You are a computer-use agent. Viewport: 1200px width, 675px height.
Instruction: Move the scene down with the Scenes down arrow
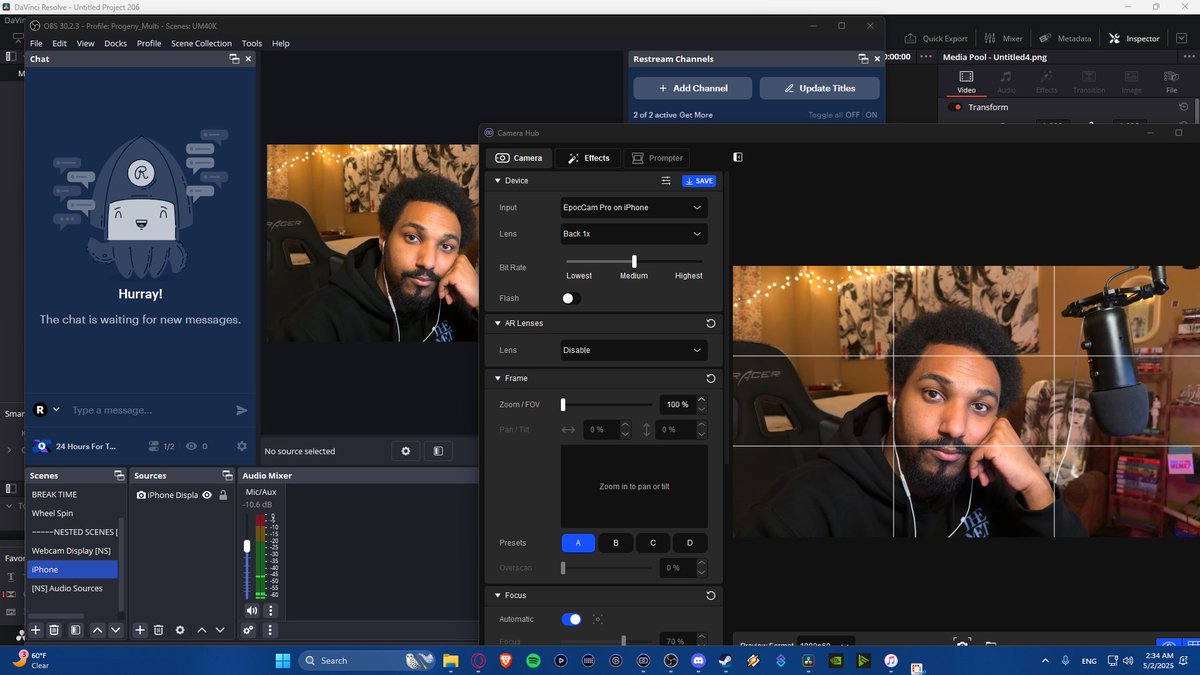pos(116,630)
